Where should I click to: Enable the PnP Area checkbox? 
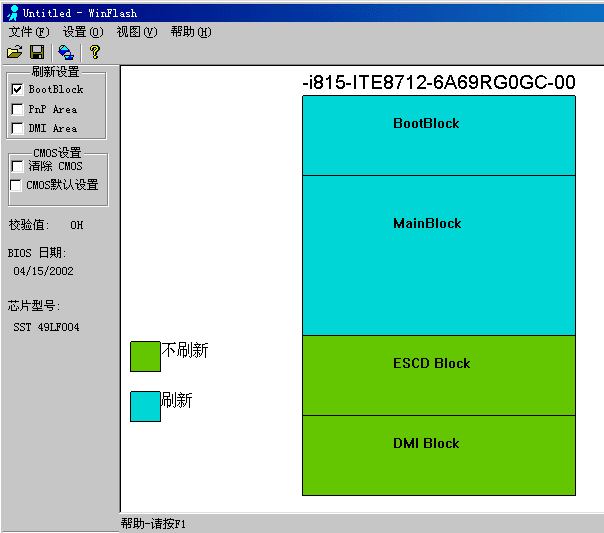pyautogui.click(x=17, y=109)
